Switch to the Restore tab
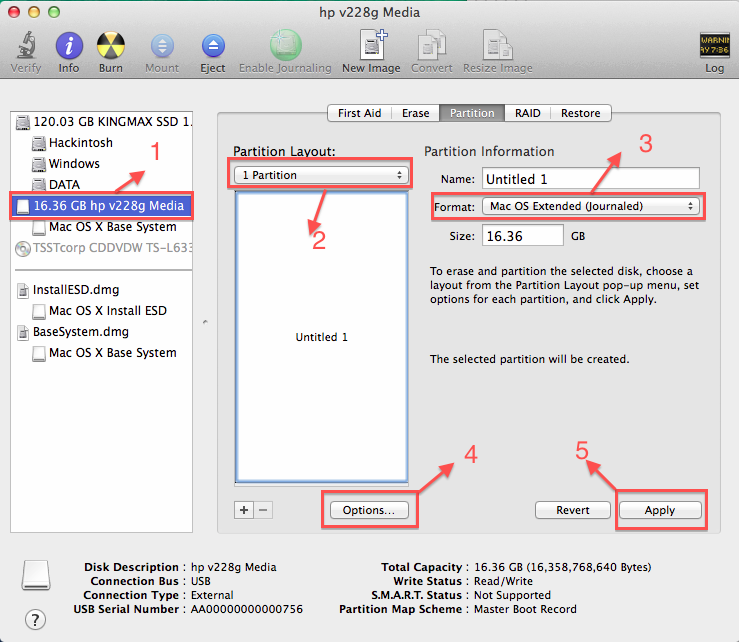Image resolution: width=739 pixels, height=642 pixels. click(x=581, y=113)
